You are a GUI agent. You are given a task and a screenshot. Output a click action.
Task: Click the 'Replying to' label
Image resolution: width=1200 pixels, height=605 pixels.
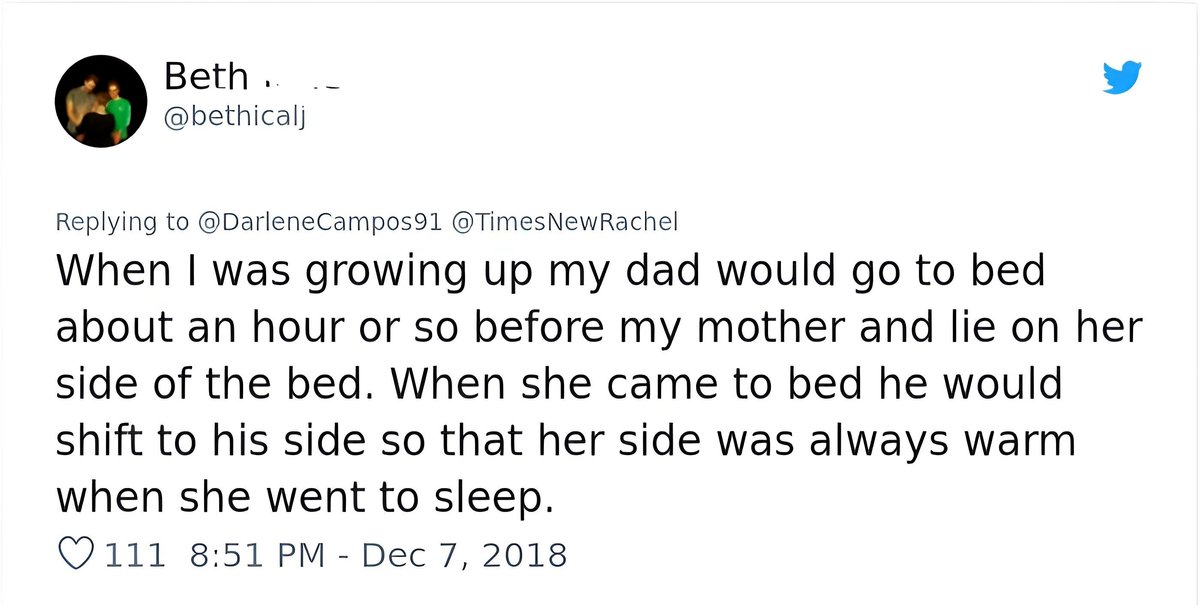point(122,222)
